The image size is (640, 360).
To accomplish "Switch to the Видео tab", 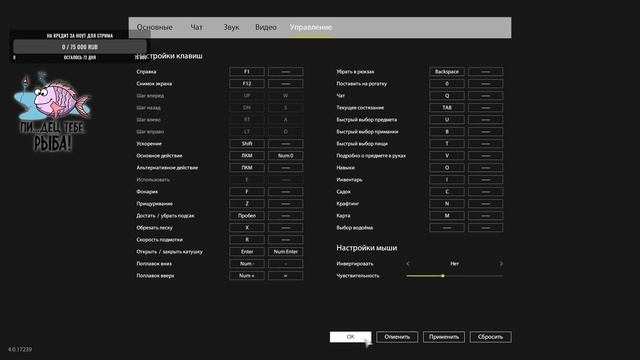I will tap(266, 27).
